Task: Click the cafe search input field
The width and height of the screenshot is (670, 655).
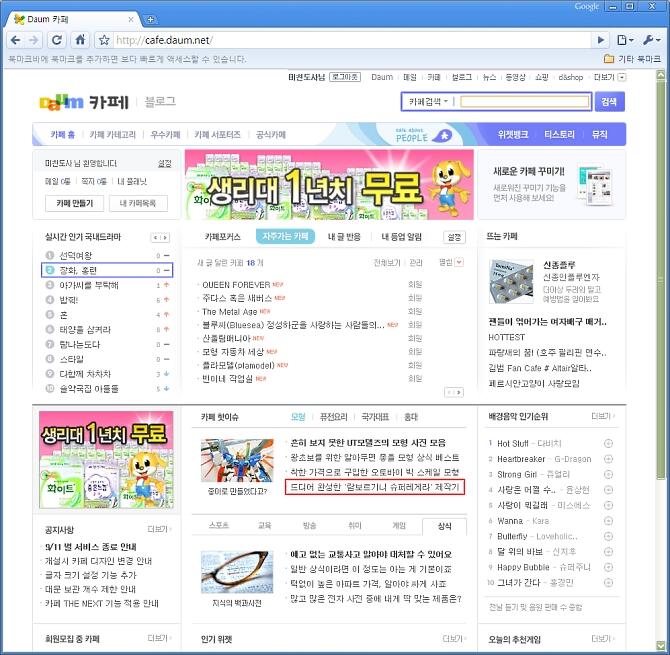Action: 524,102
